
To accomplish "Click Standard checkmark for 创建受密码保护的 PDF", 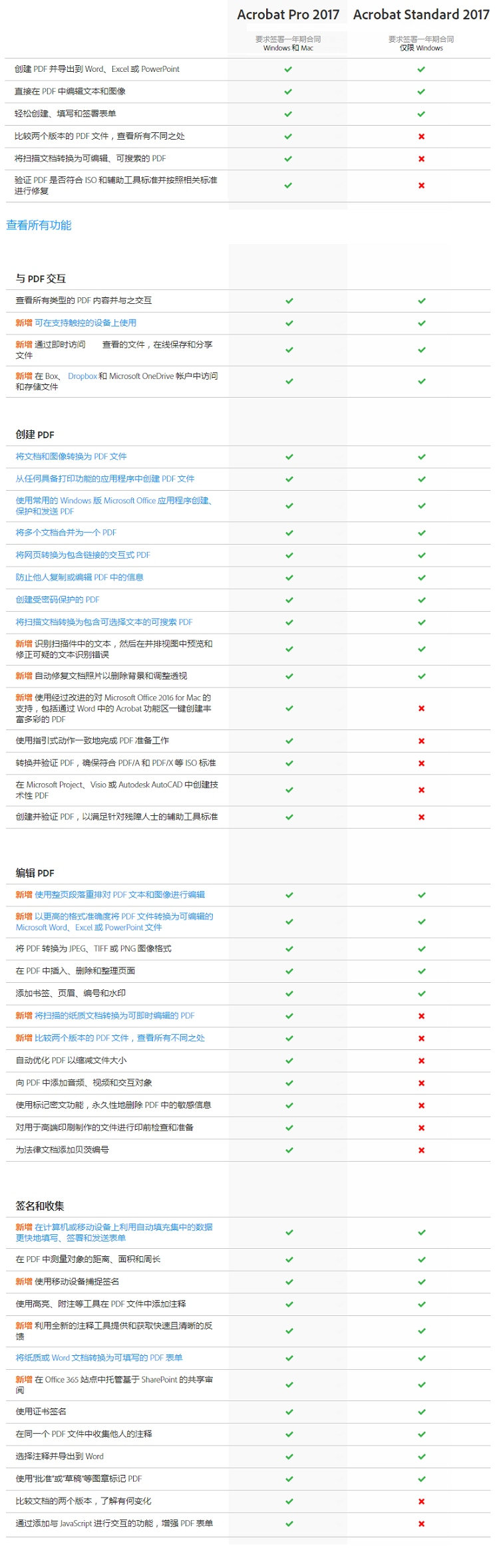I will tap(421, 600).
